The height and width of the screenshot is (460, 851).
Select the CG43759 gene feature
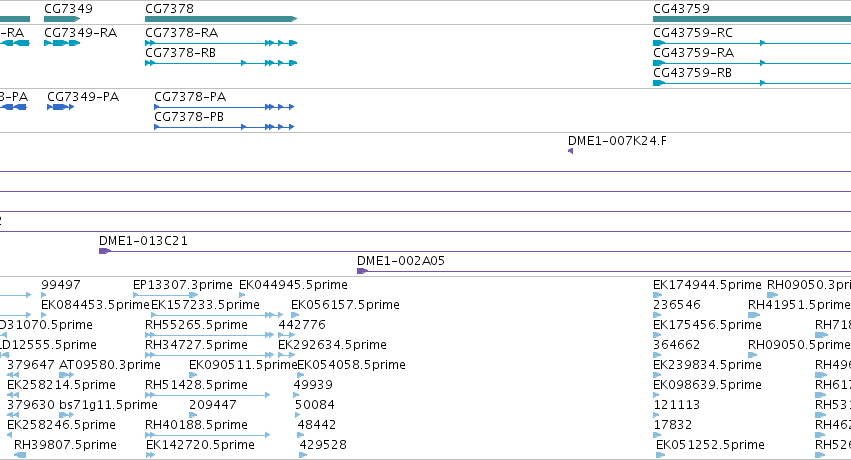752,19
